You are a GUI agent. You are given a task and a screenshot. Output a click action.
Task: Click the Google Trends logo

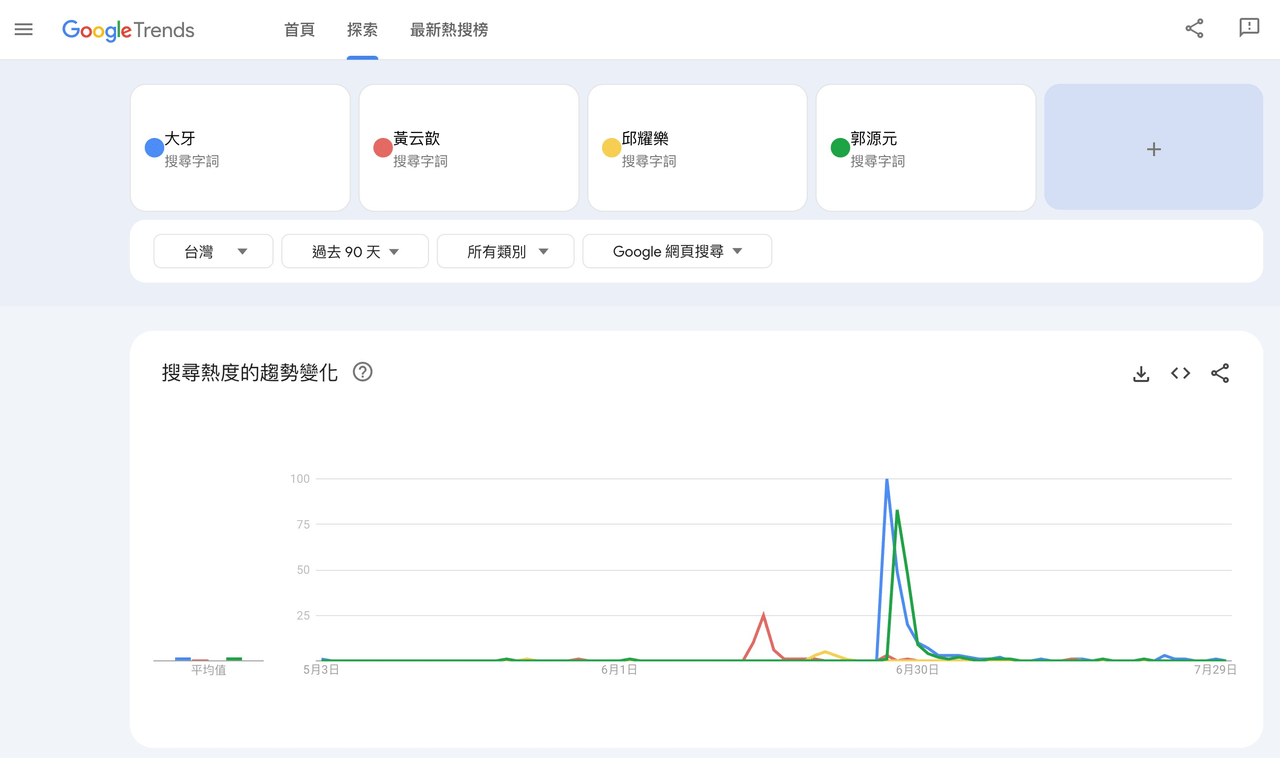pos(128,30)
